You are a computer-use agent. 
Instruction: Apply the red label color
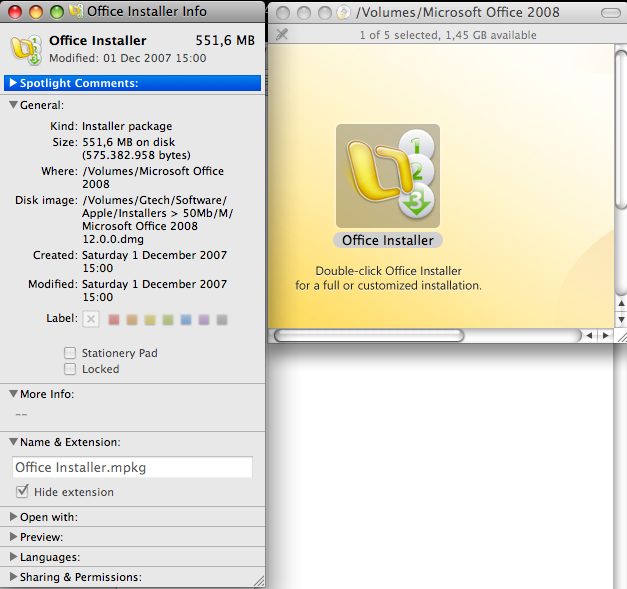point(114,319)
